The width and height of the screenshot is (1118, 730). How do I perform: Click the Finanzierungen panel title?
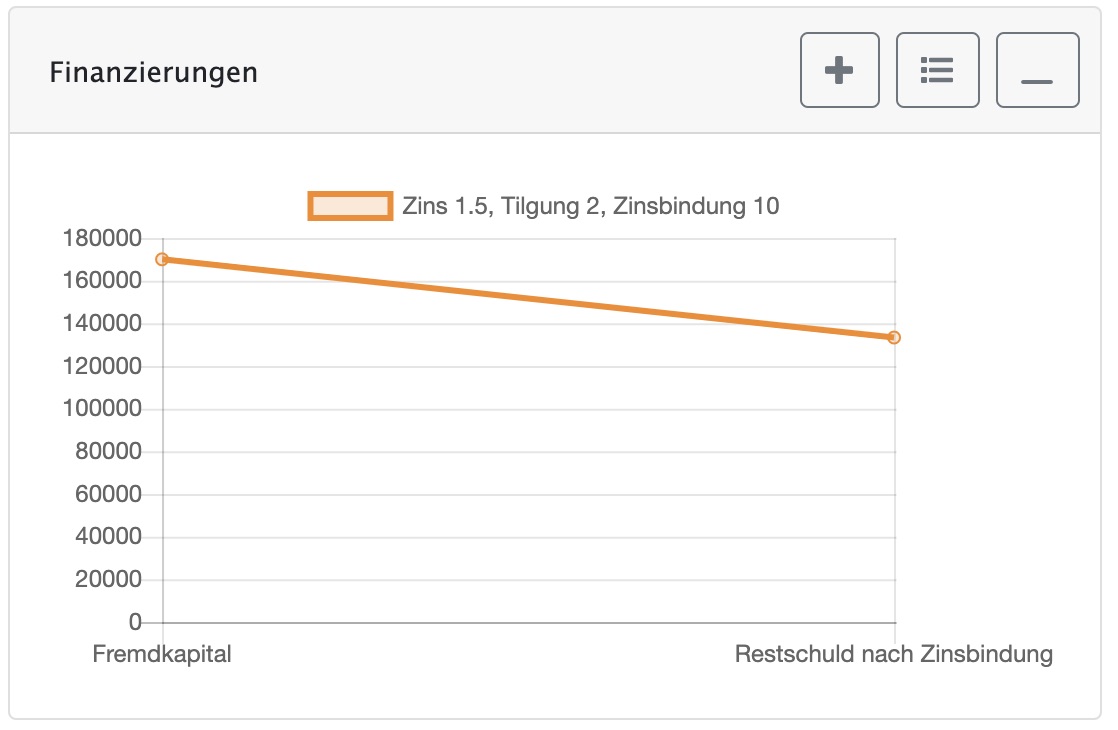pos(153,73)
